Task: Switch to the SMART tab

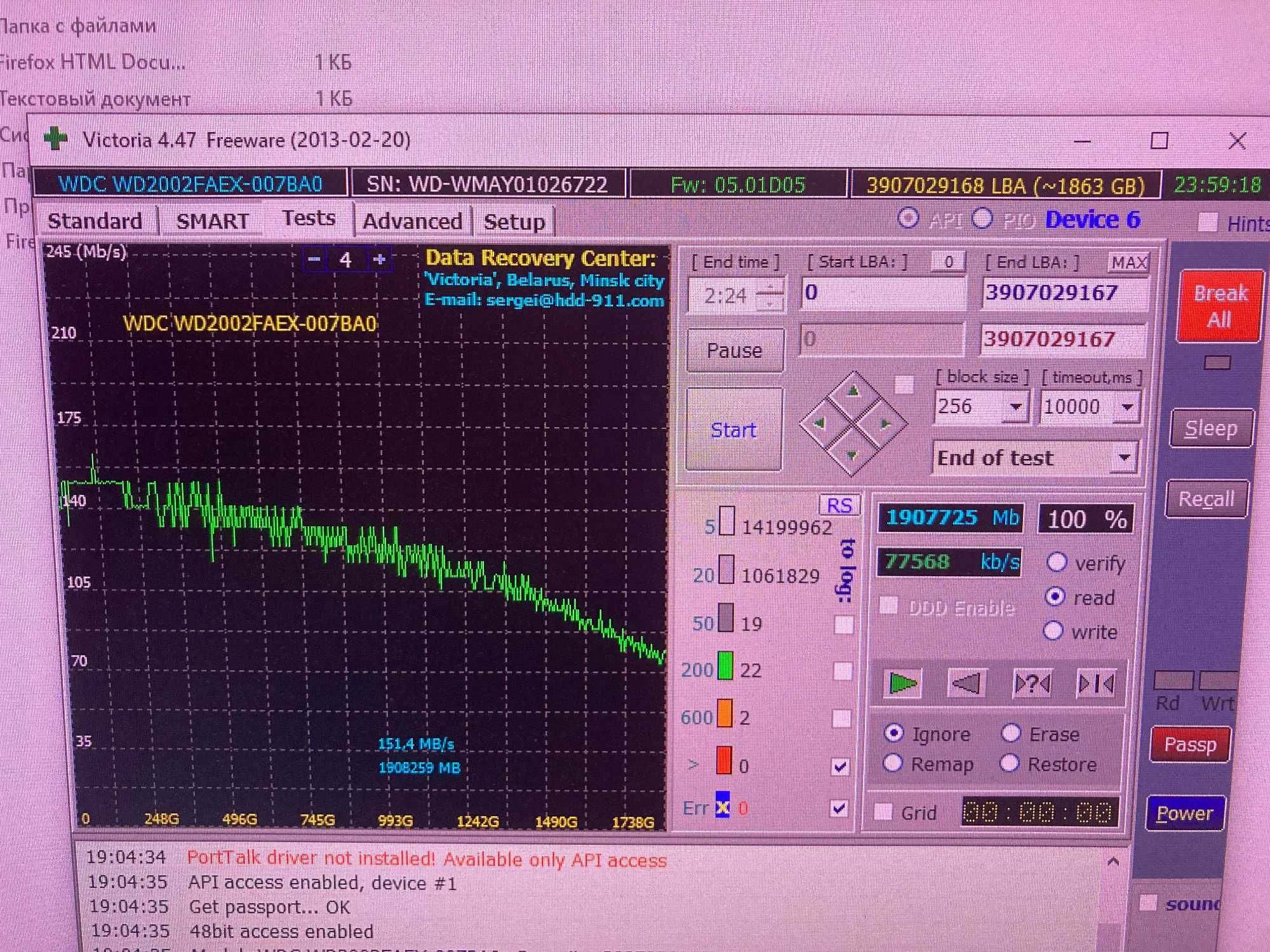Action: 213,221
